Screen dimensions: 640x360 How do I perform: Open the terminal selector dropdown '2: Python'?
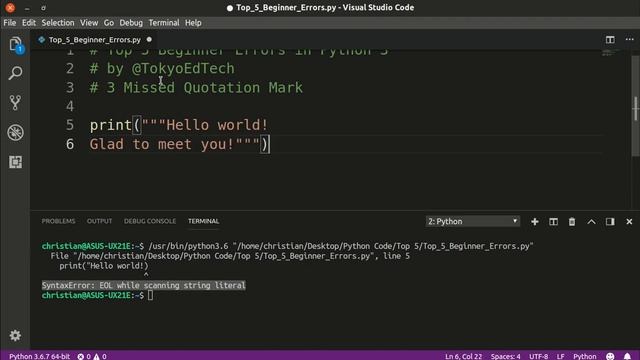(x=473, y=221)
